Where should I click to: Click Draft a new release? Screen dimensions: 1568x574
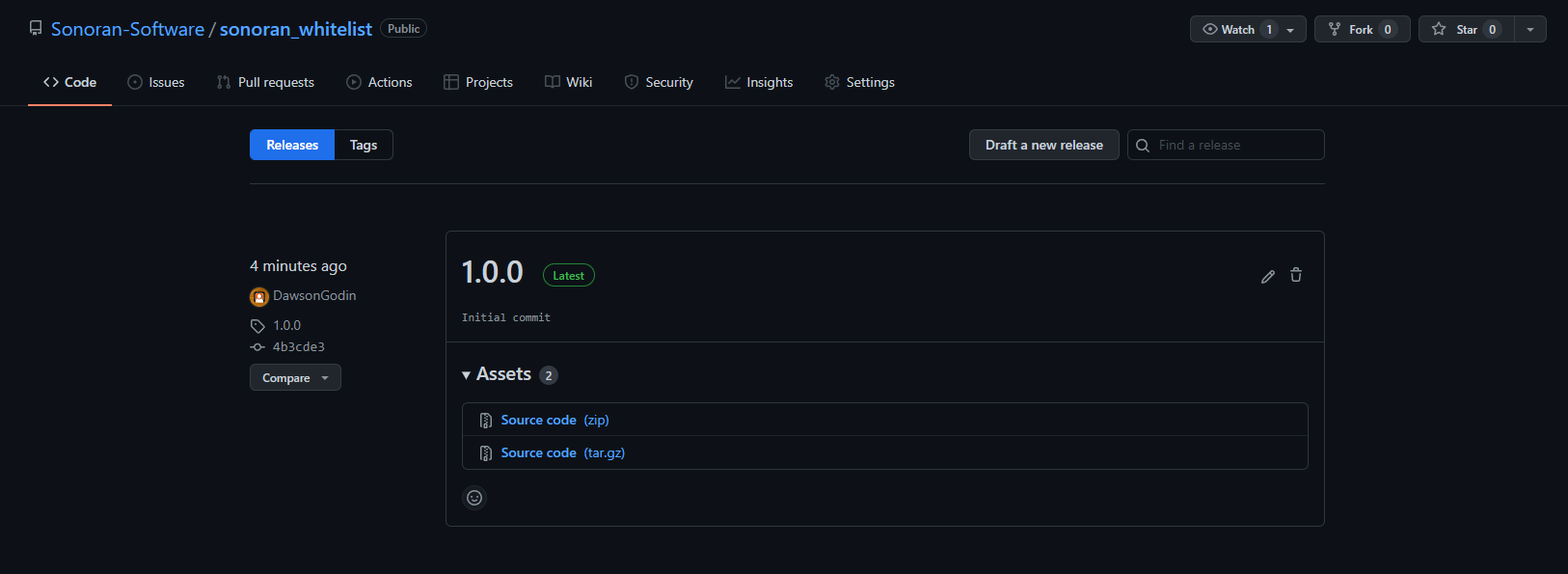pos(1044,145)
